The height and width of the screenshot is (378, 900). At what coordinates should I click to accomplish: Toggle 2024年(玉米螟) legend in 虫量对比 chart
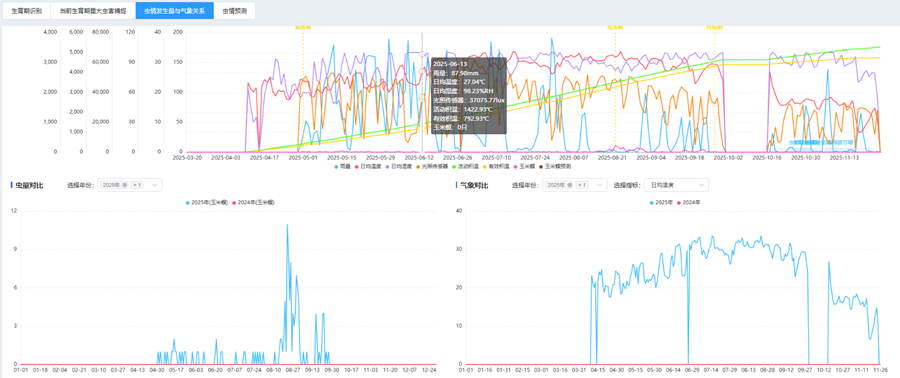point(253,202)
